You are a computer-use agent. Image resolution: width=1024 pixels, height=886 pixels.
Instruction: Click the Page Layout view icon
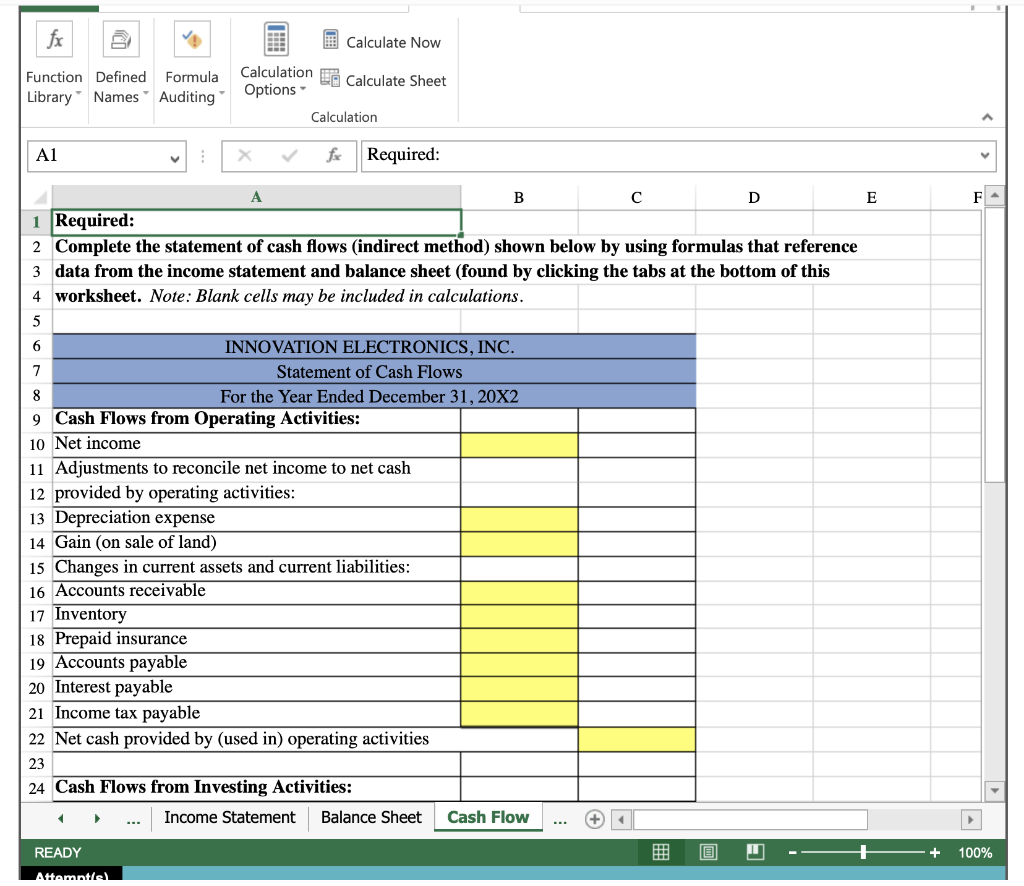(706, 851)
